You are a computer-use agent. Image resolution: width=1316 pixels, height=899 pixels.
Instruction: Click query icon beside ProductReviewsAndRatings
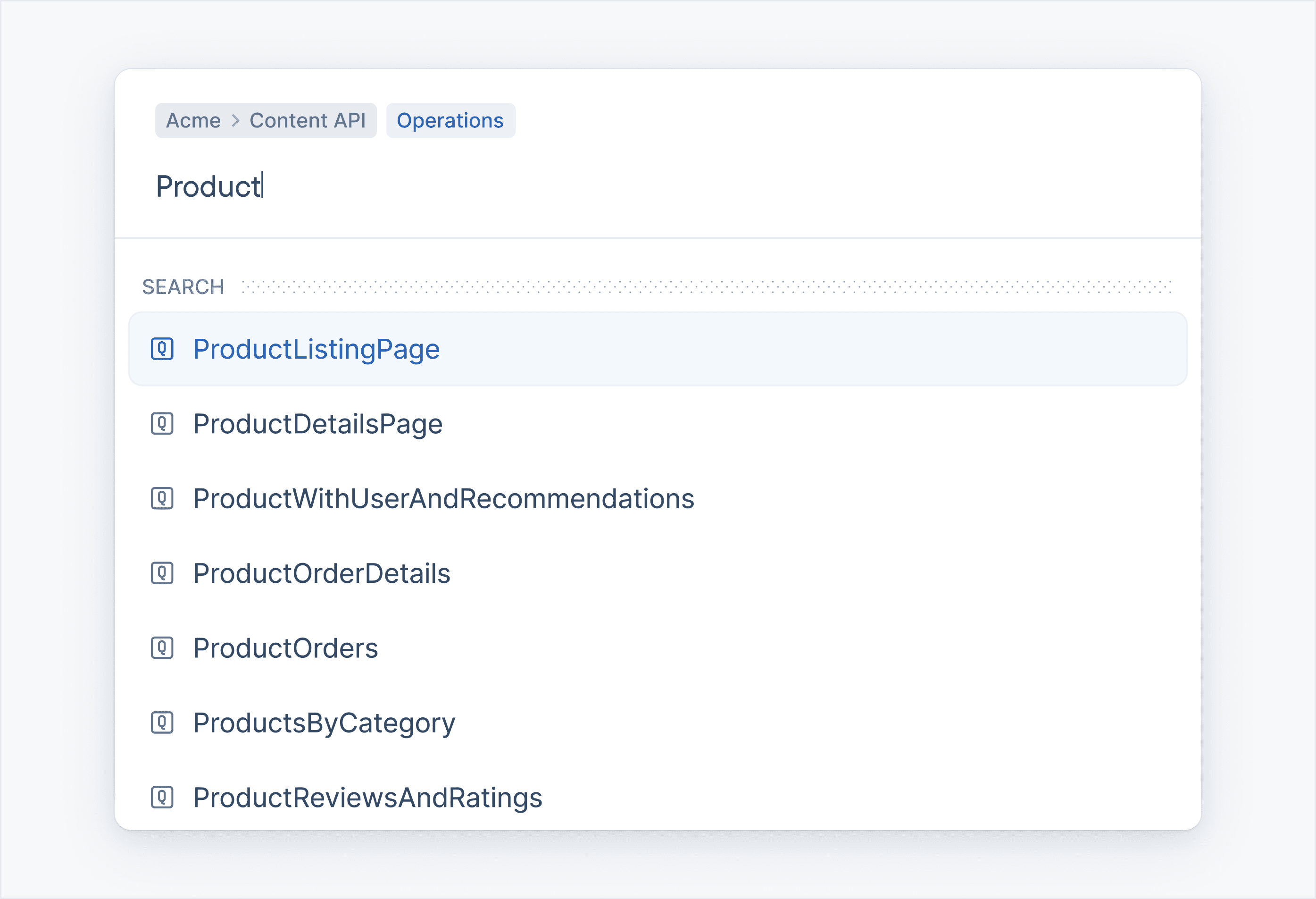[162, 798]
